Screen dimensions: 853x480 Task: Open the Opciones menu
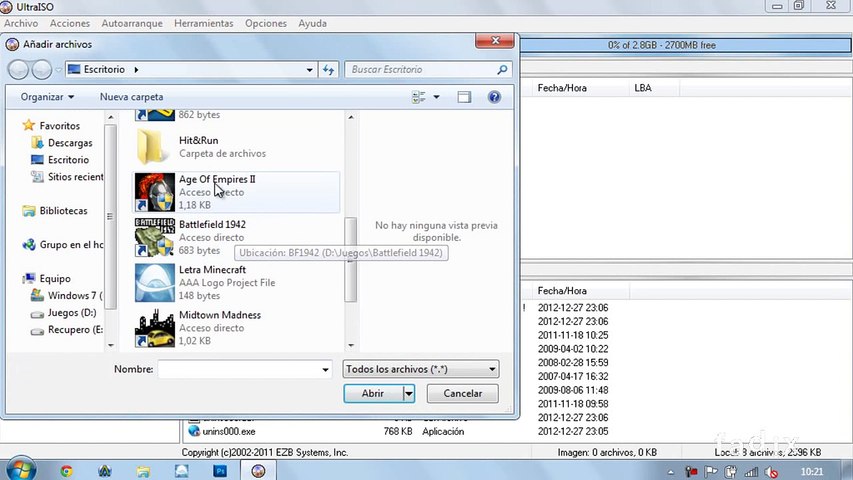point(265,23)
